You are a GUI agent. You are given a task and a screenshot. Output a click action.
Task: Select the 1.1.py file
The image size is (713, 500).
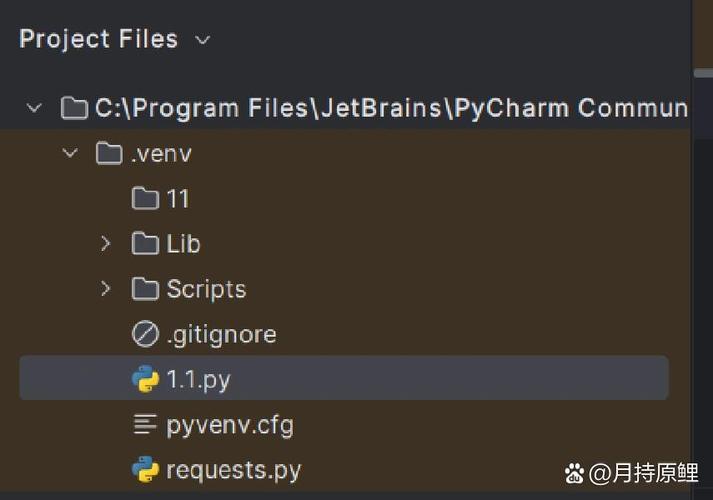coord(199,379)
